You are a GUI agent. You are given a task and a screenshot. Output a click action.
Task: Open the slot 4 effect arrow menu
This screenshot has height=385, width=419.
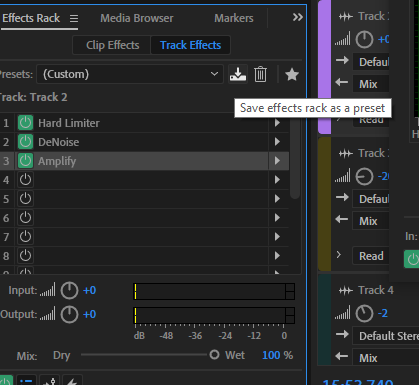tap(277, 180)
